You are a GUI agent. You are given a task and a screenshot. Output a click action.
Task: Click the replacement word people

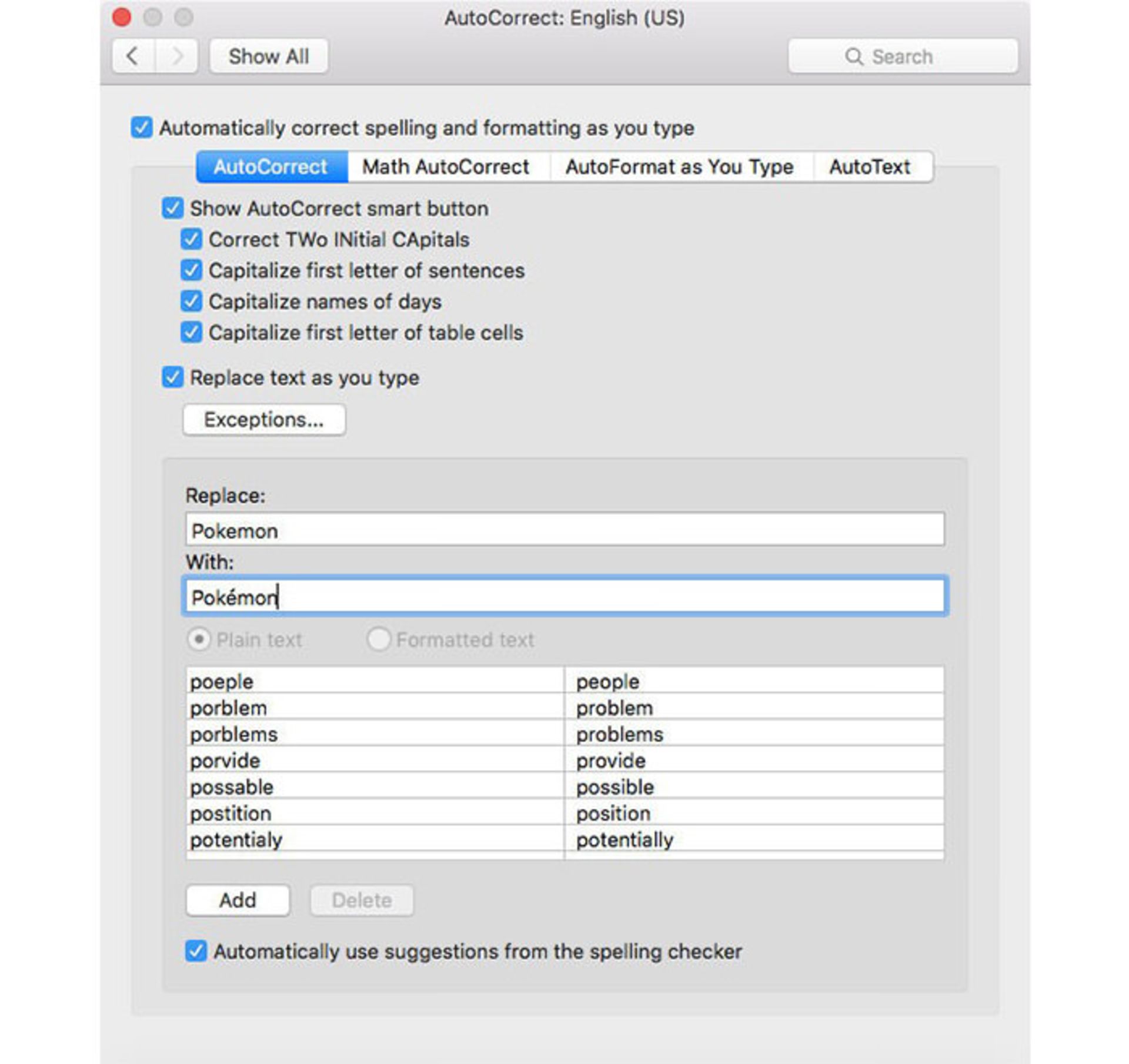pos(607,682)
